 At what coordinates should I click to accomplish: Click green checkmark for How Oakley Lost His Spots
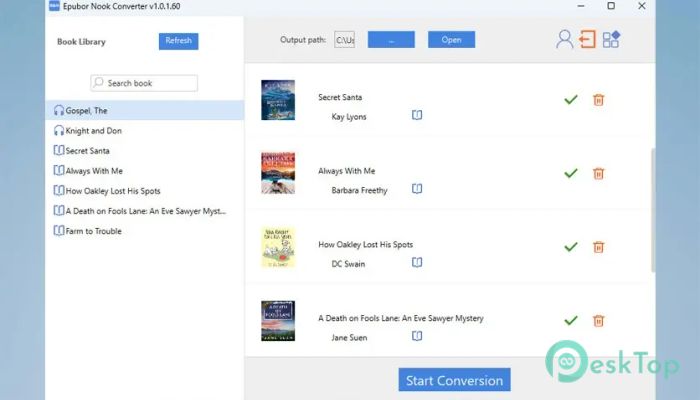[x=571, y=246]
